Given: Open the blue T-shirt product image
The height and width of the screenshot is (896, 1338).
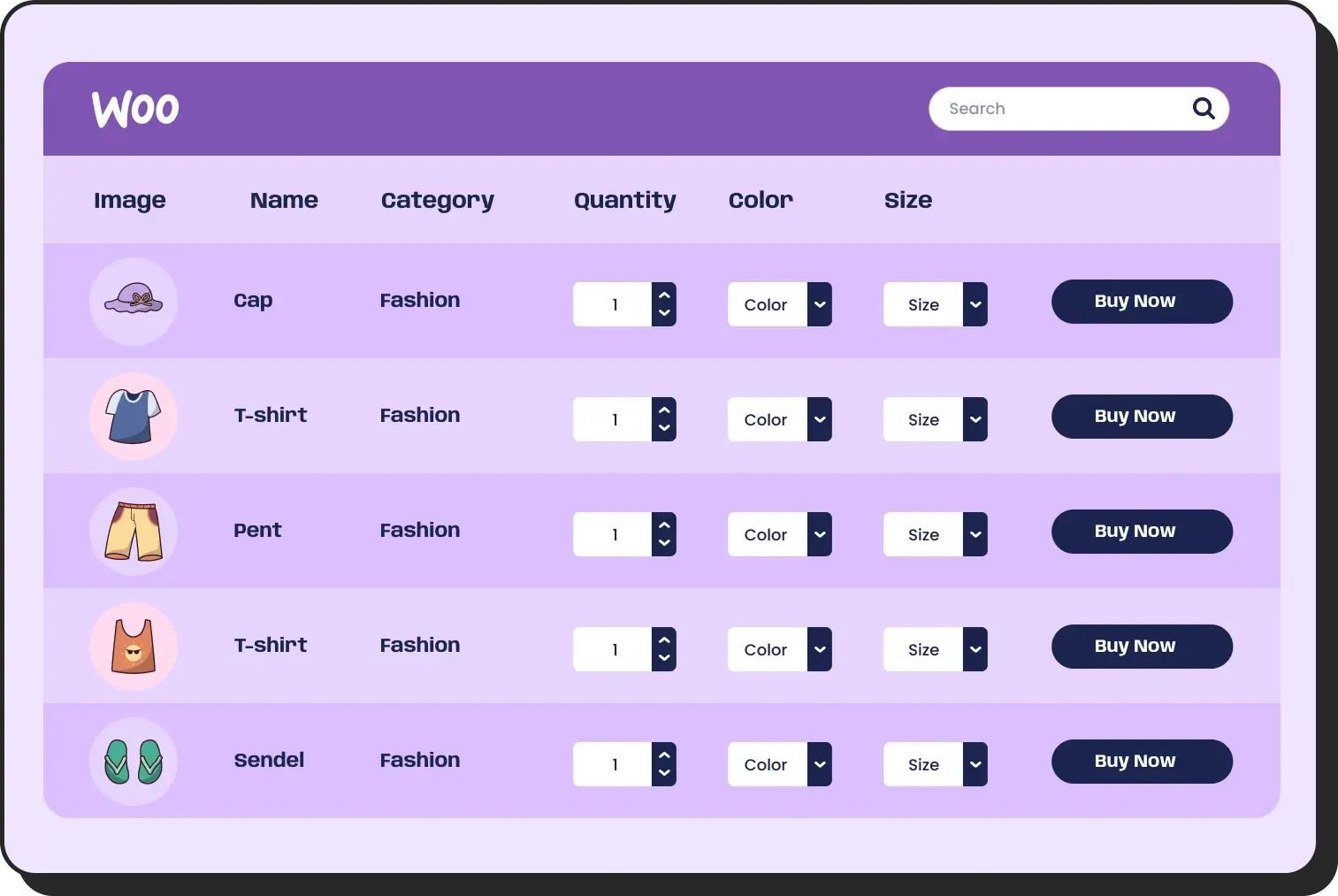Looking at the screenshot, I should (134, 416).
